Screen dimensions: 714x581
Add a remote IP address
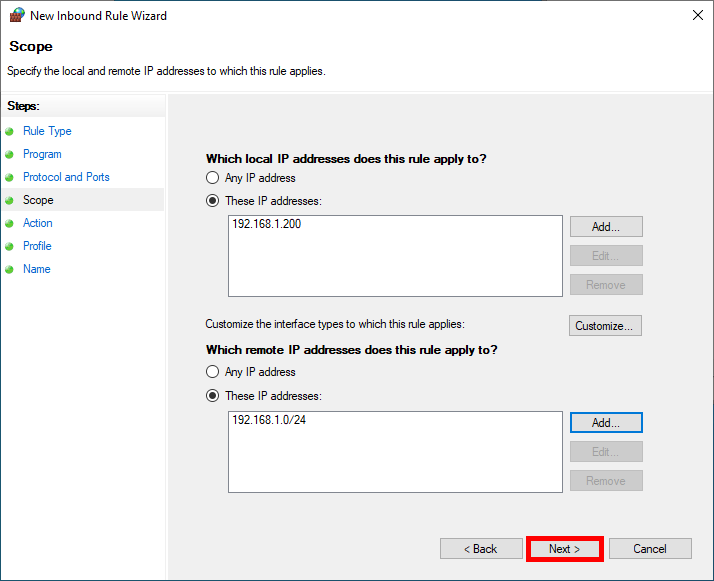(605, 423)
